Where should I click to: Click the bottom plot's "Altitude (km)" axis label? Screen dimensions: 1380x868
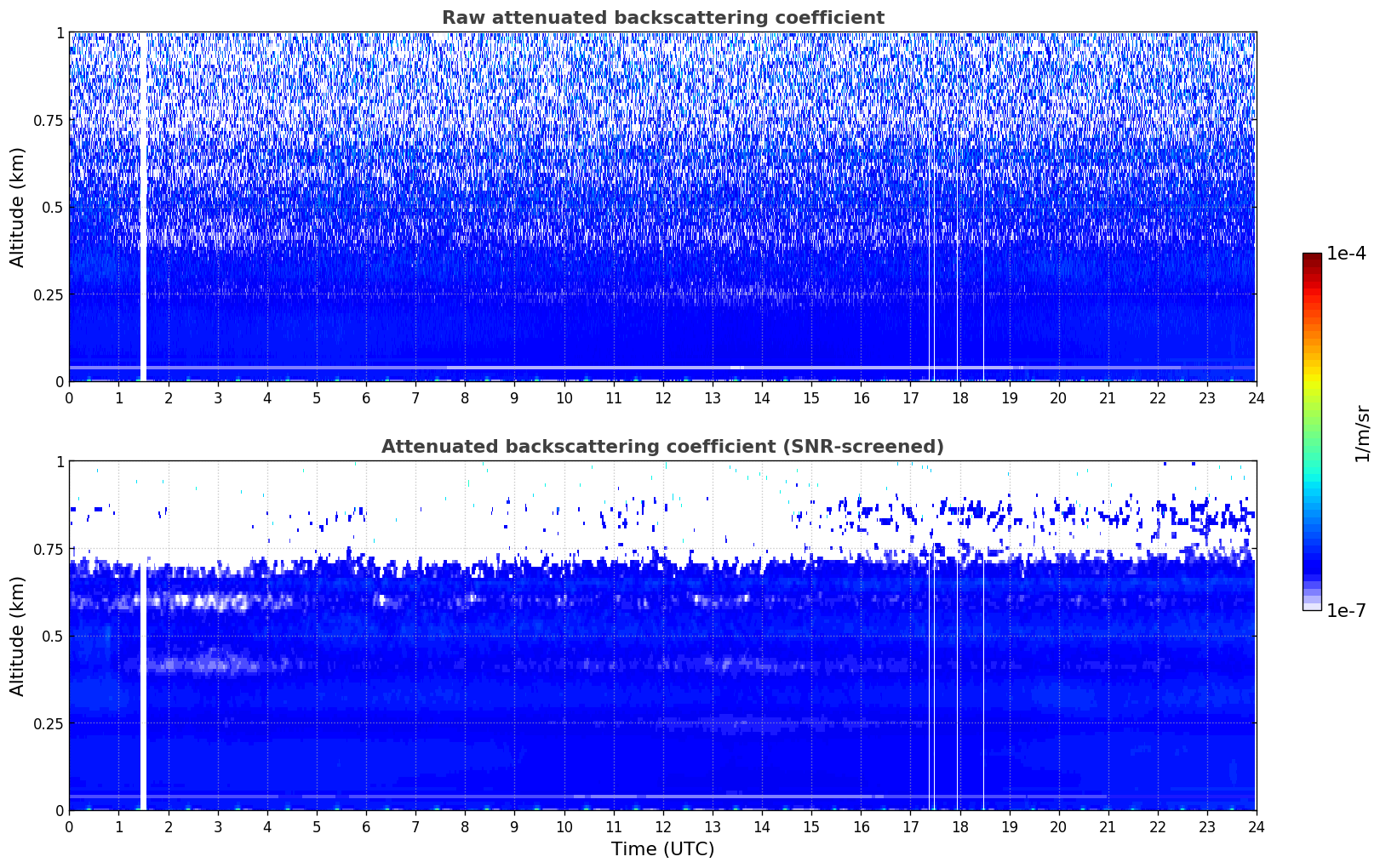[17, 636]
